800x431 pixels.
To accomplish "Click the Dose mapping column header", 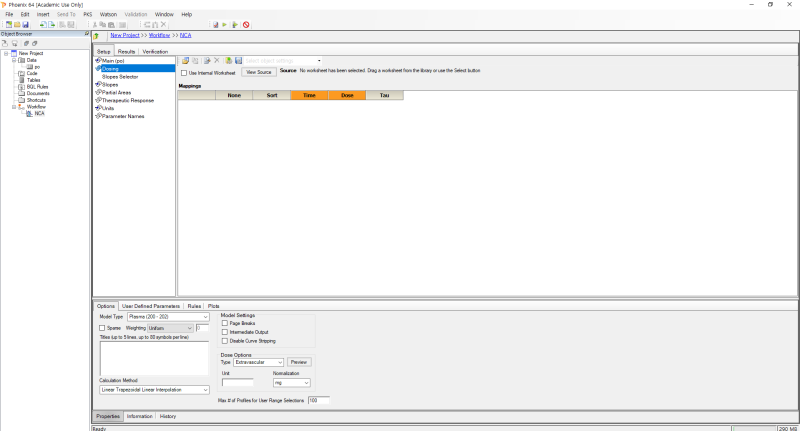I will click(x=347, y=95).
